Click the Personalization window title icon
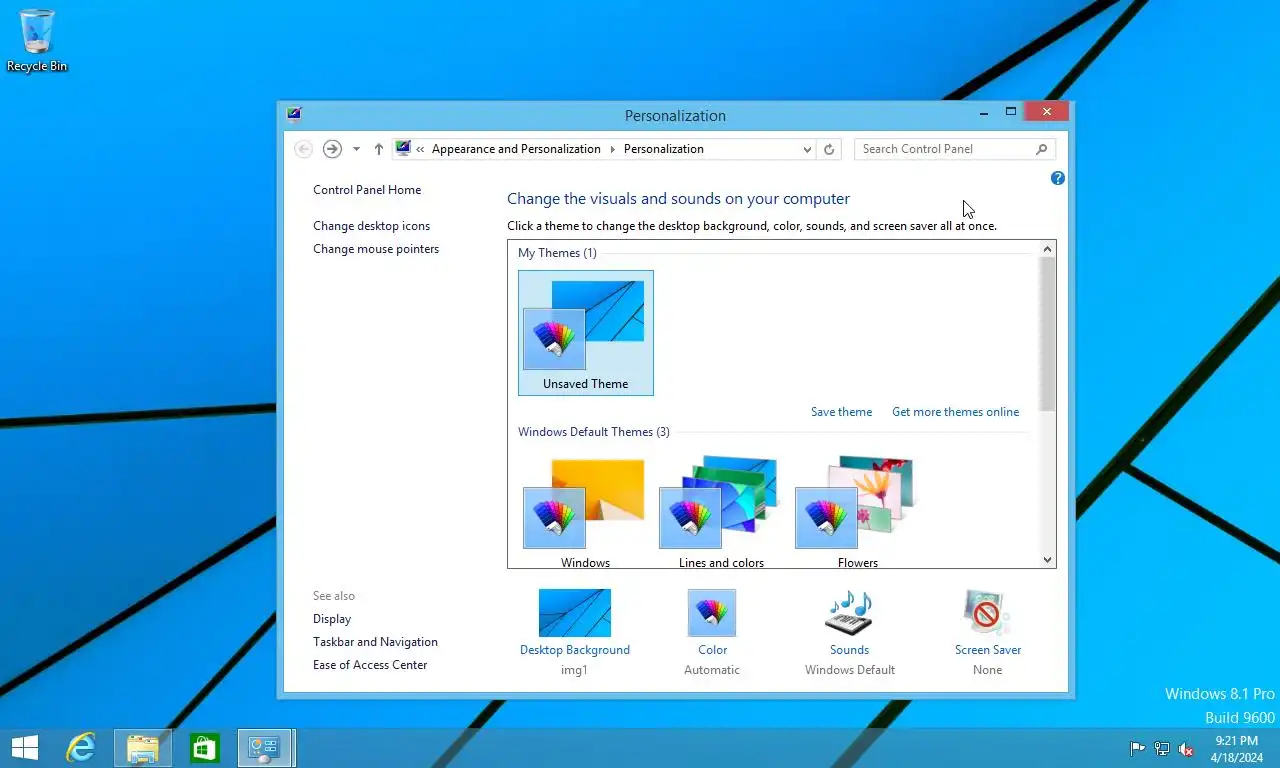Screen dimensions: 1280x768 click(293, 114)
